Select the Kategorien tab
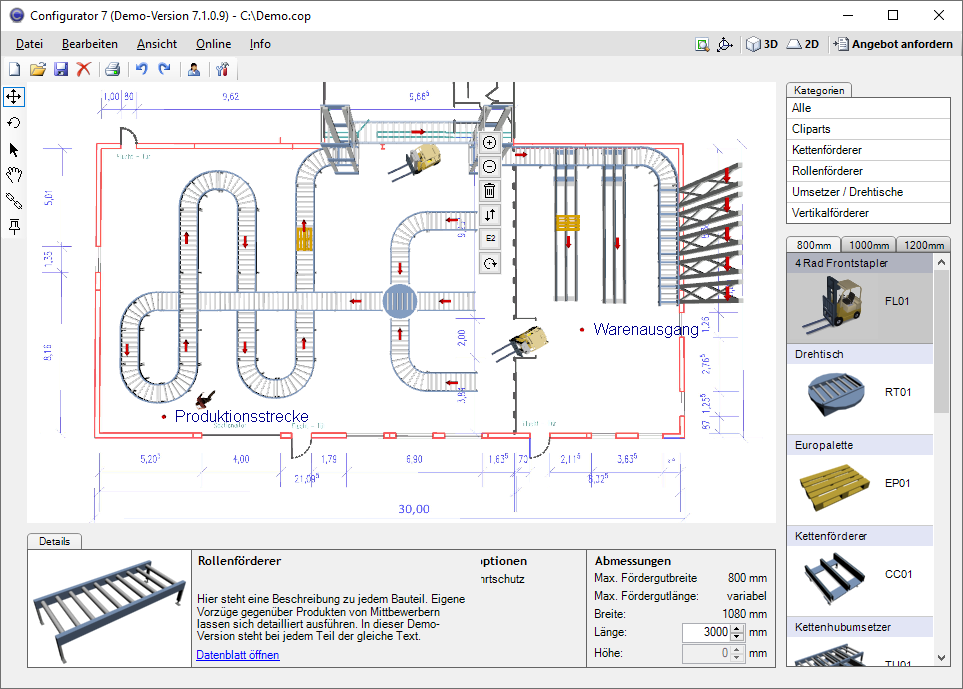 819,90
